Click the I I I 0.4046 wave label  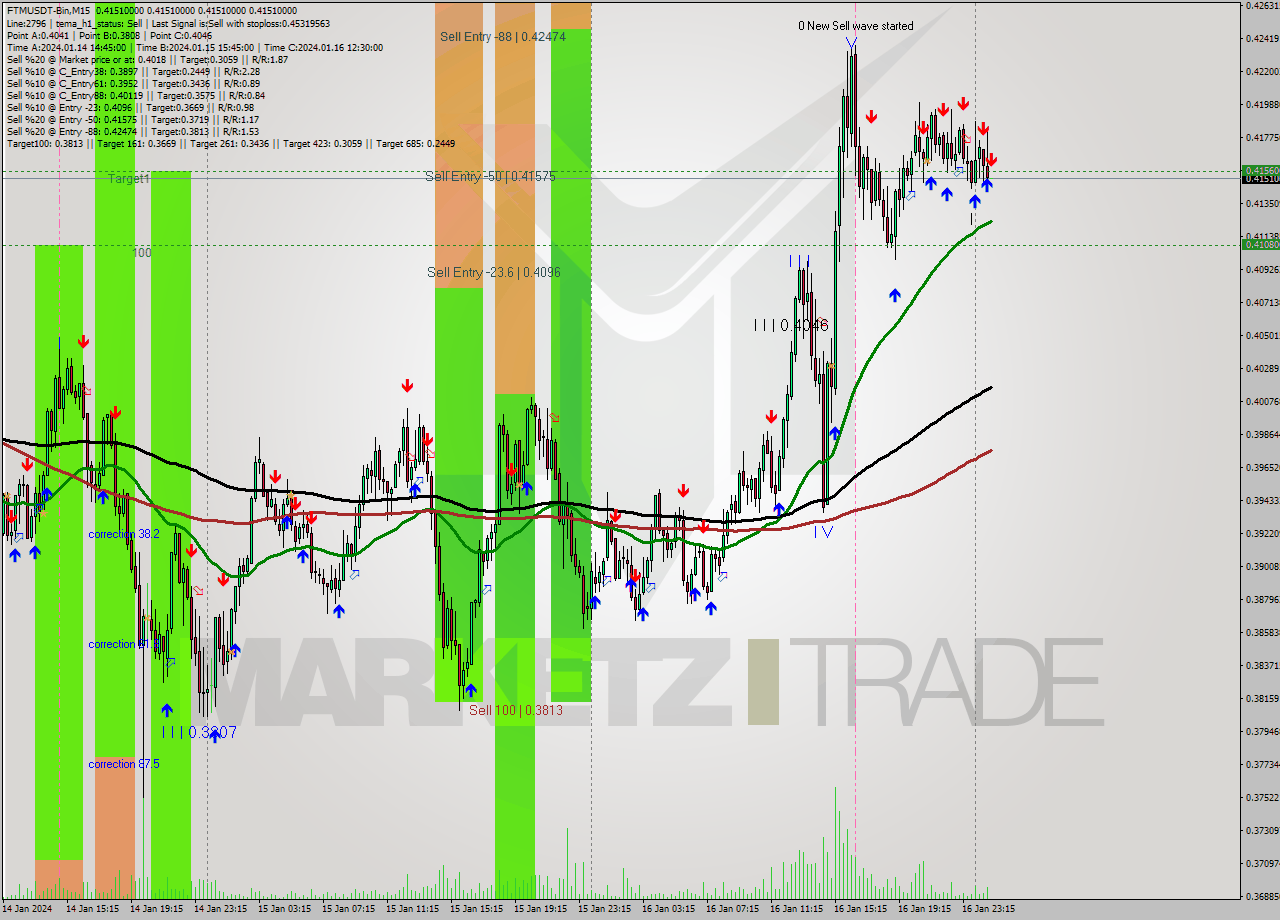click(x=791, y=326)
